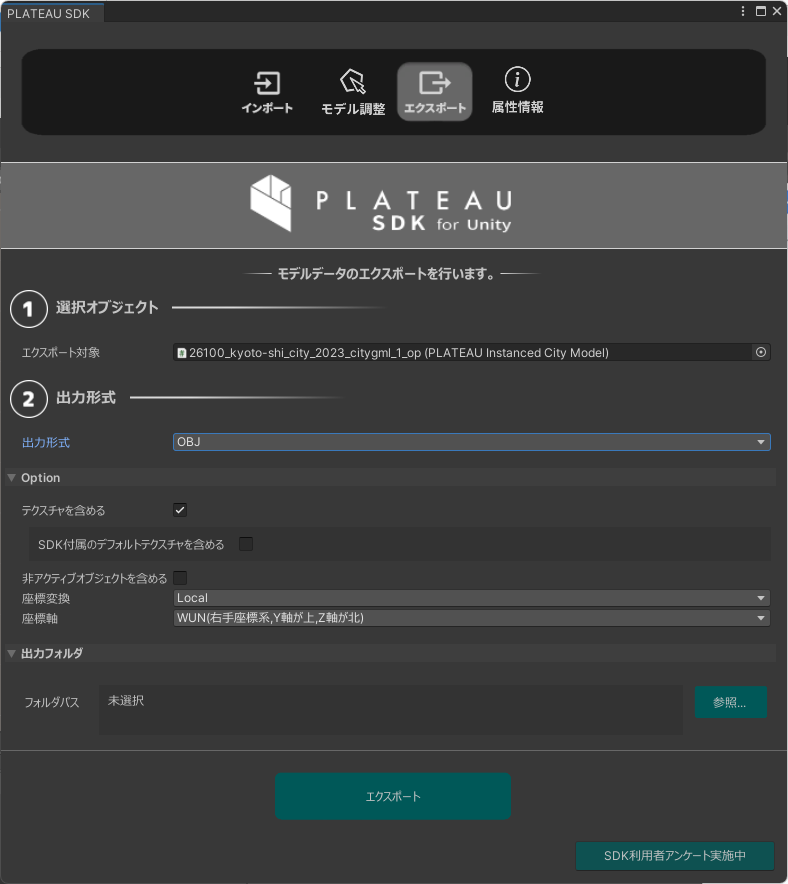Enable SDK付属のデフォルトテクスチャを含める checkbox
The height and width of the screenshot is (884, 788).
pyautogui.click(x=246, y=544)
